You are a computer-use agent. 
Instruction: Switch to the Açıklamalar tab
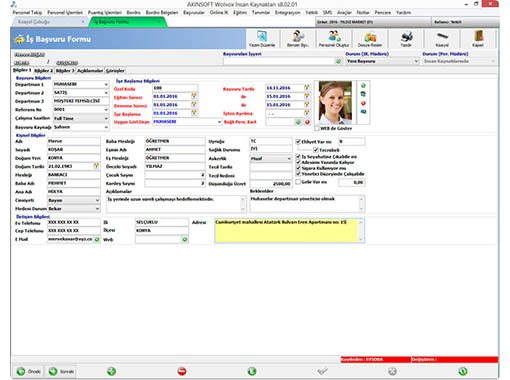pos(90,71)
